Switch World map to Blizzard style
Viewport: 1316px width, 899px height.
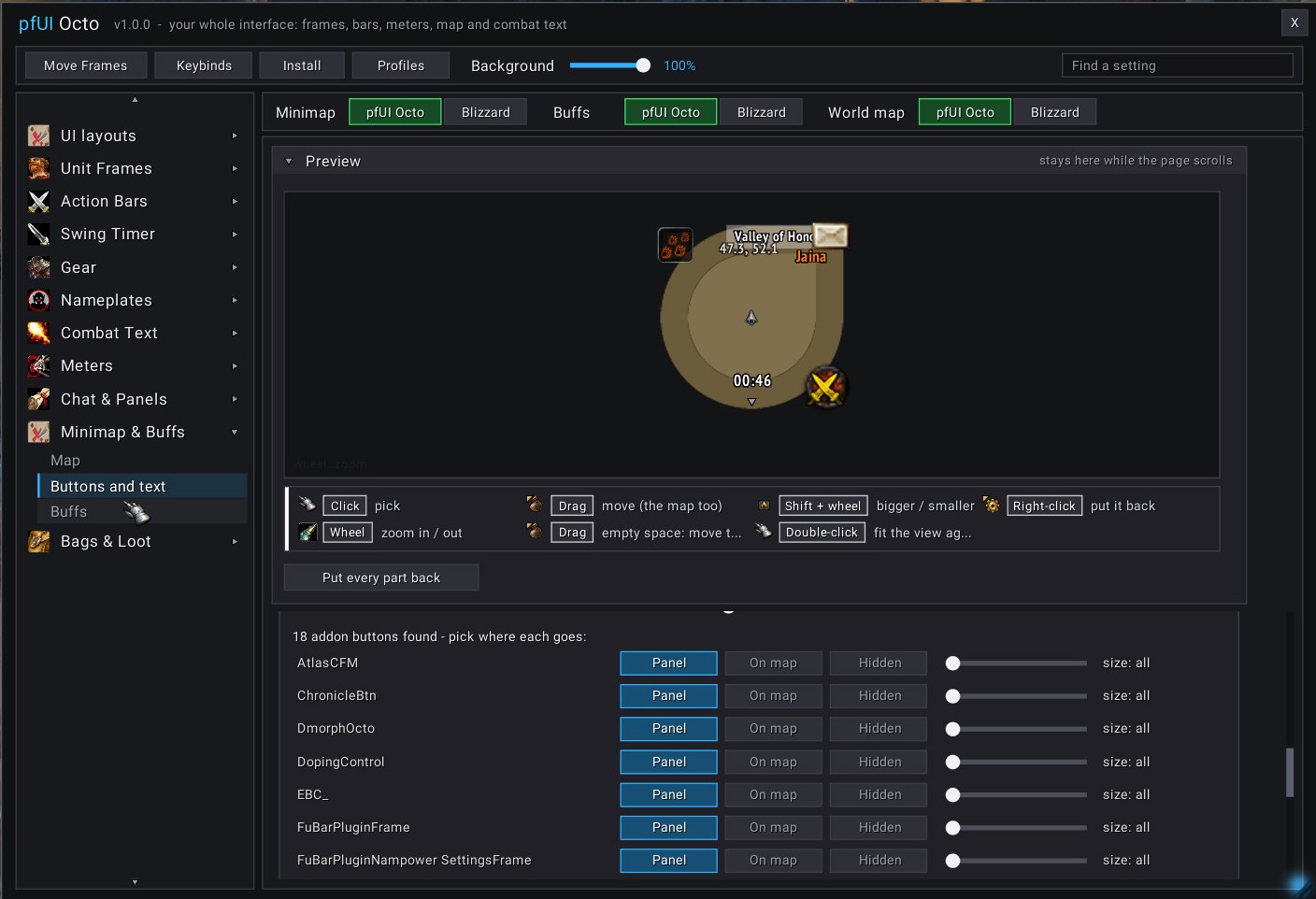[x=1055, y=112]
